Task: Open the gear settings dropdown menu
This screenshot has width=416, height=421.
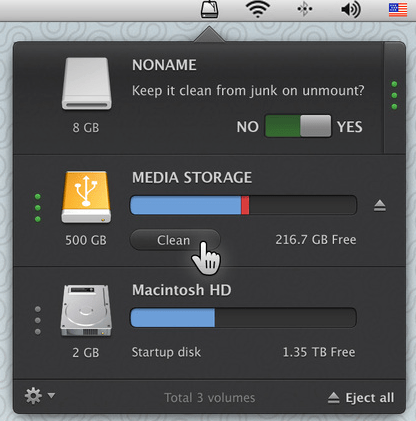Action: (x=40, y=396)
